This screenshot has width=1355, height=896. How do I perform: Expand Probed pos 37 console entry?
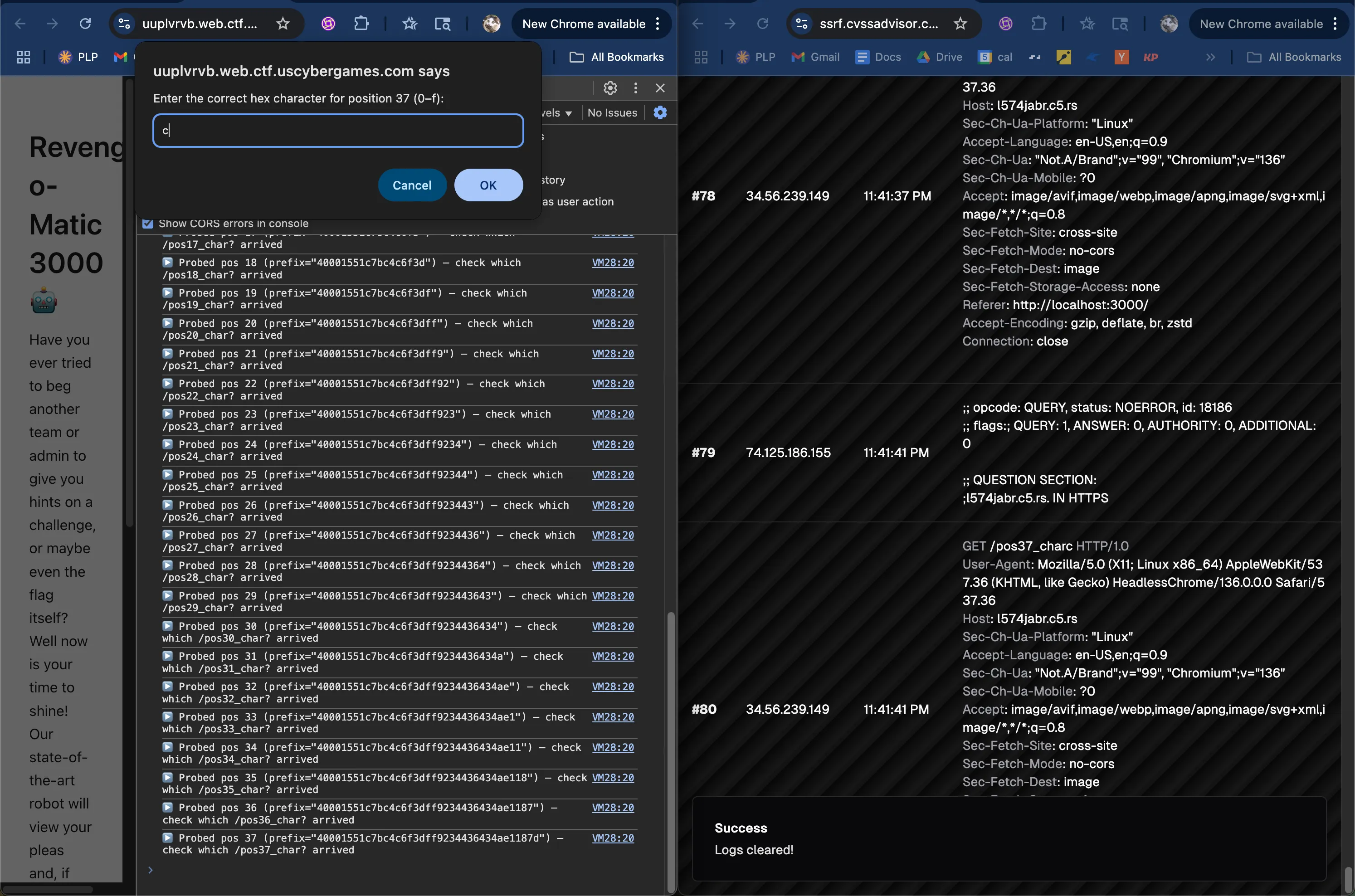pos(167,837)
